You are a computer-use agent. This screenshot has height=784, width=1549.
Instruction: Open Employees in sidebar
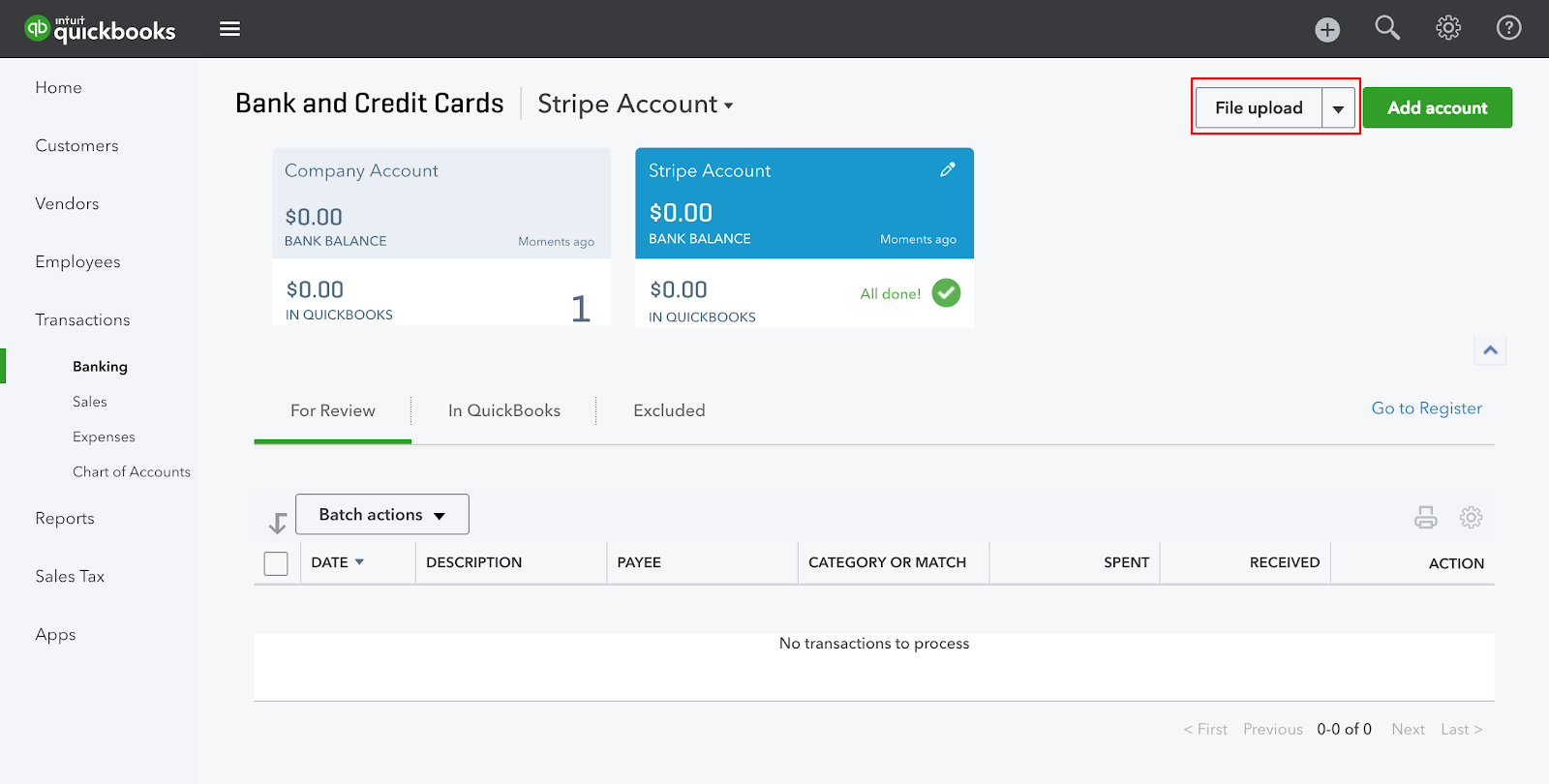[x=77, y=262]
